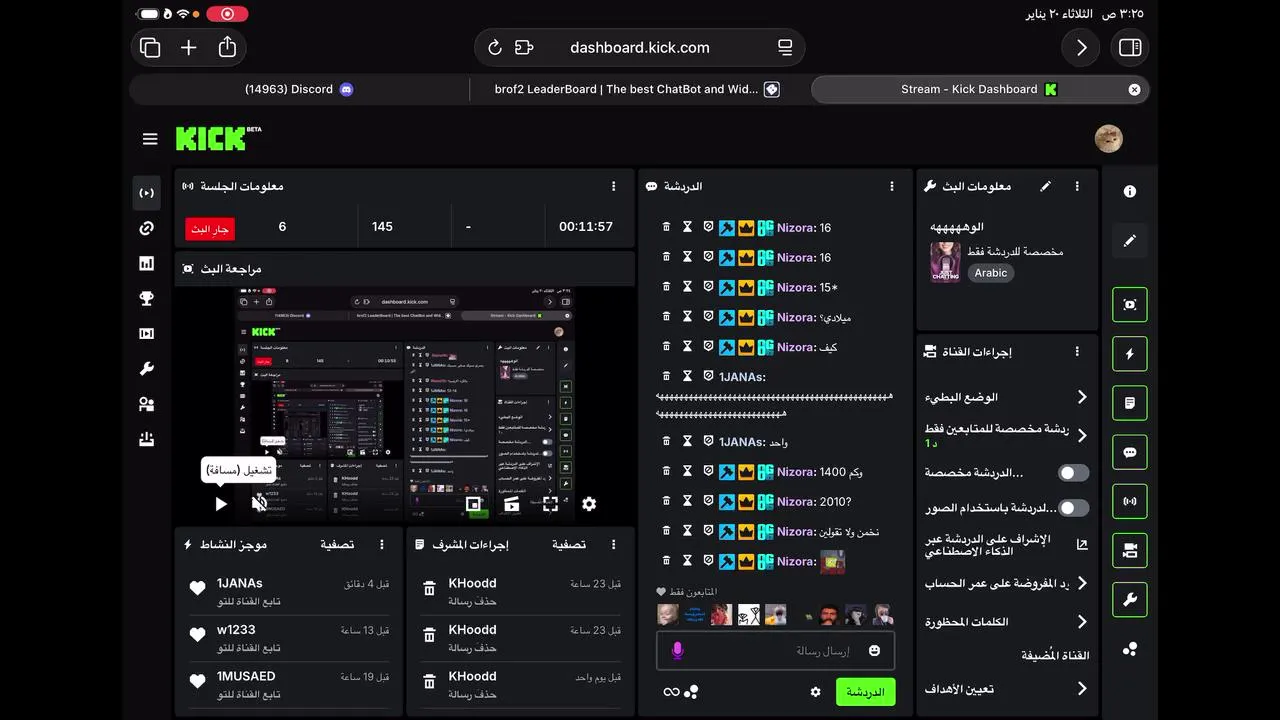Open chat panel three-dot menu

(892, 186)
